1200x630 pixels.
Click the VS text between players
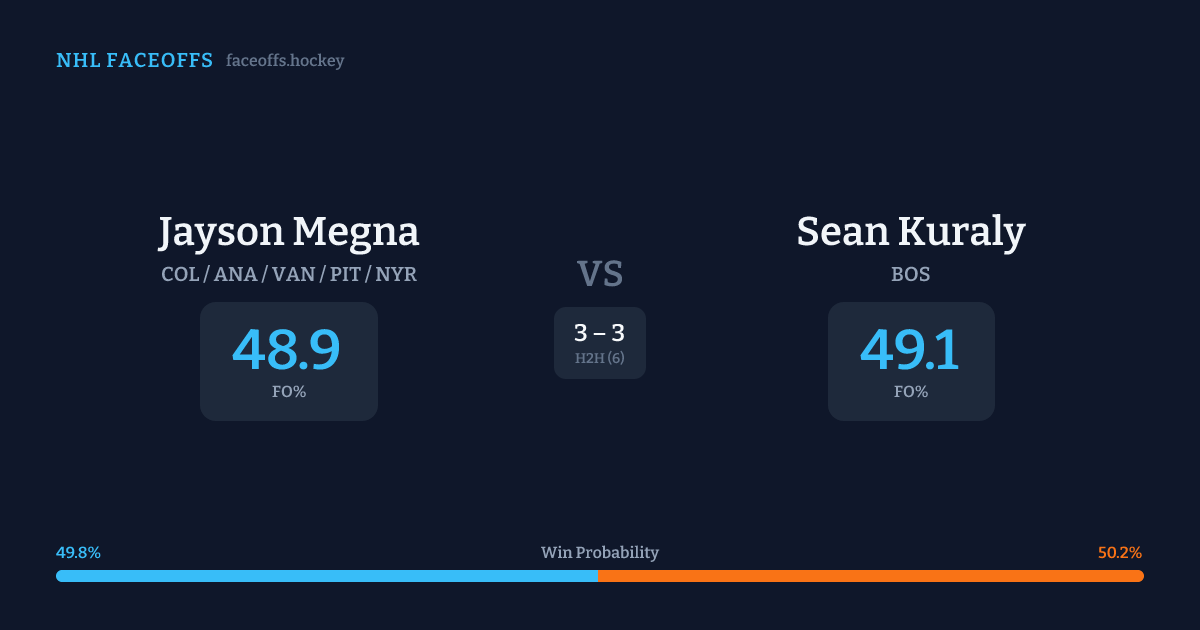click(x=599, y=274)
